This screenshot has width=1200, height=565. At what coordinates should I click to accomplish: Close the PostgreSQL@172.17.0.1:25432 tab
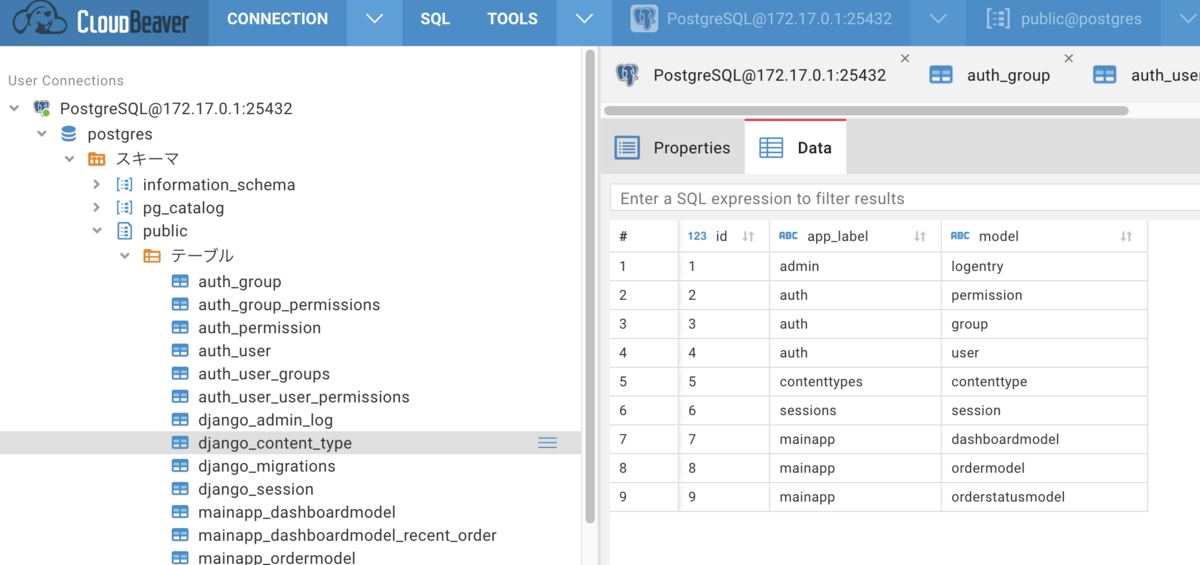(x=905, y=59)
